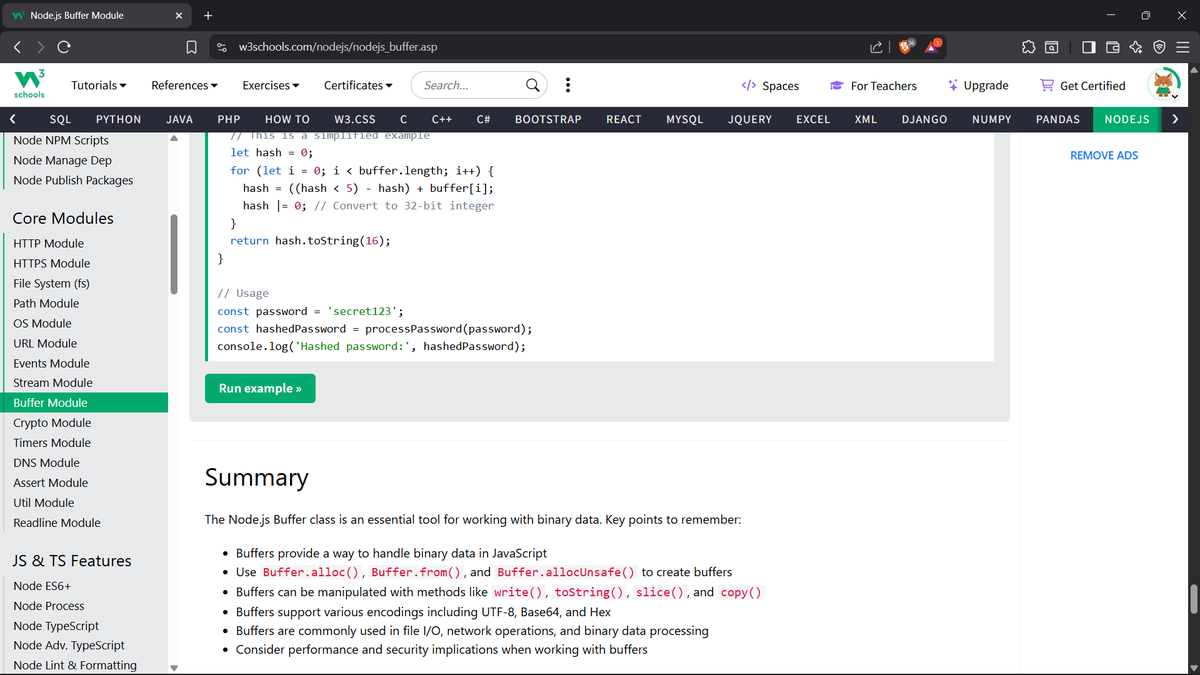Open the Brave Wallet icon
Viewport: 1200px width, 675px height.
(1112, 47)
